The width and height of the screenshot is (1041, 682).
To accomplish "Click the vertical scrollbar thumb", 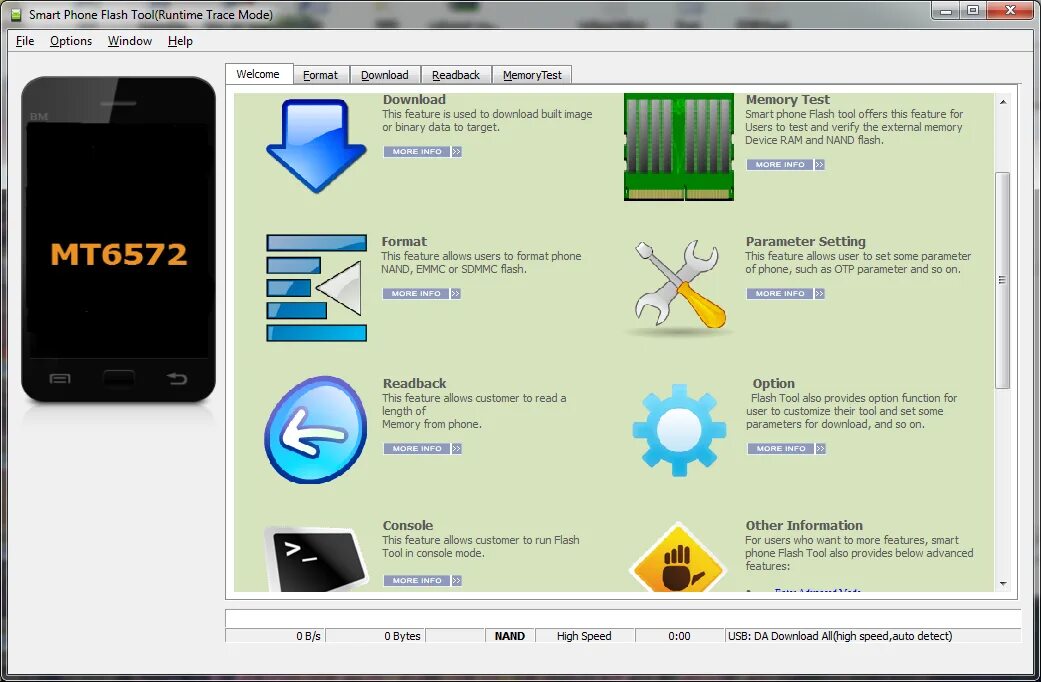I will (x=1002, y=280).
